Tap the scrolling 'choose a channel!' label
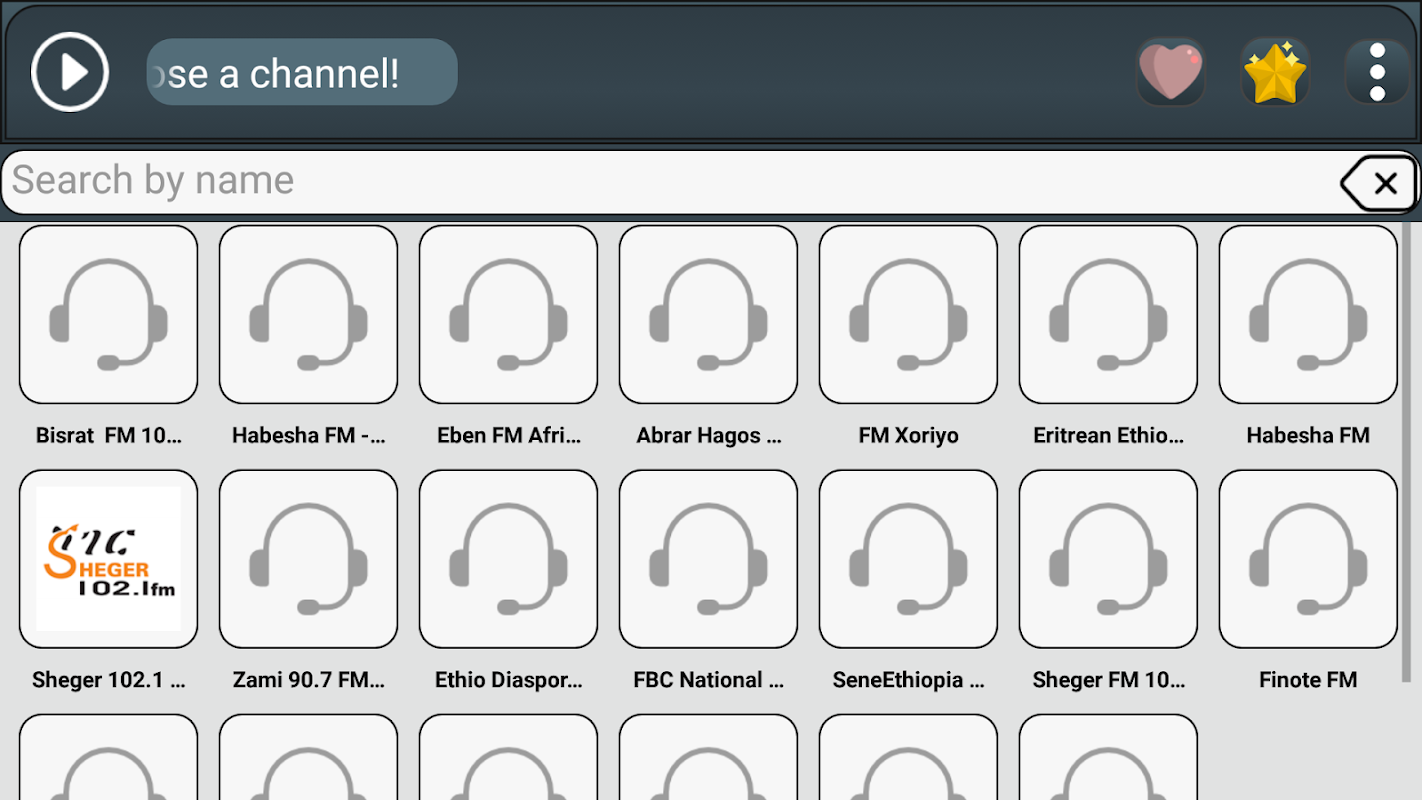The image size is (1422, 800). tap(302, 72)
